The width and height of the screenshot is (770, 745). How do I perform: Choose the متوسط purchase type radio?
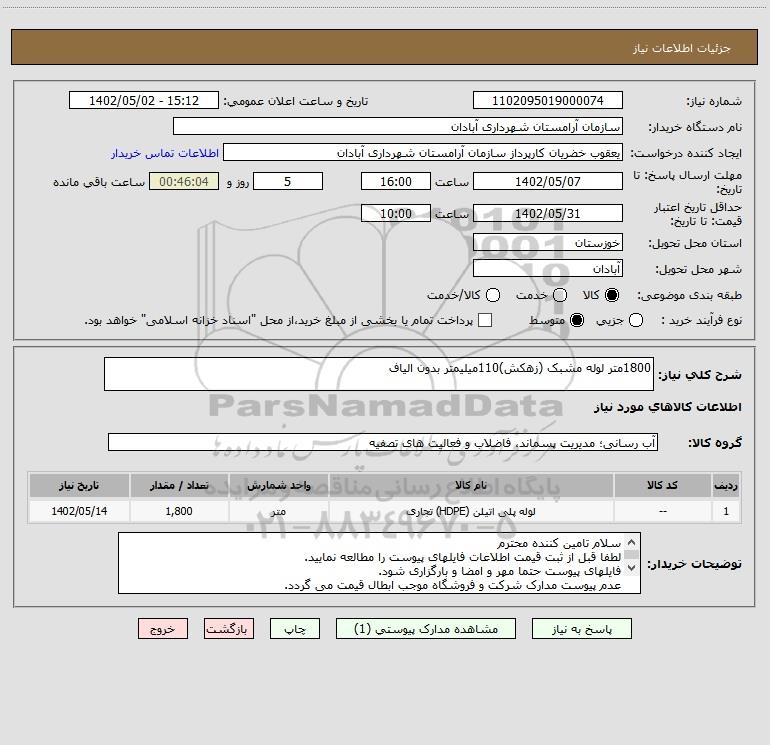point(577,320)
